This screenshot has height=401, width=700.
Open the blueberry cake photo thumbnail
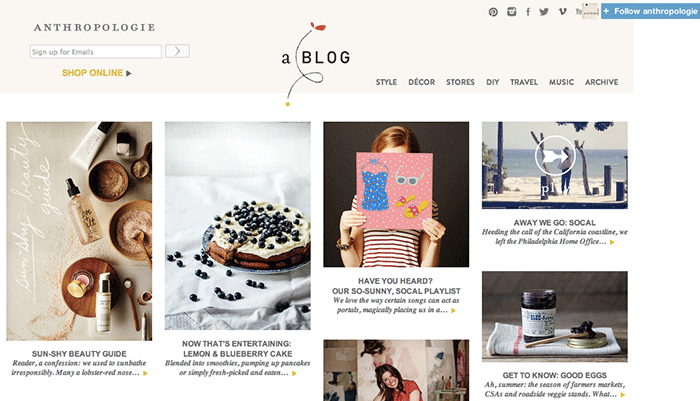238,226
